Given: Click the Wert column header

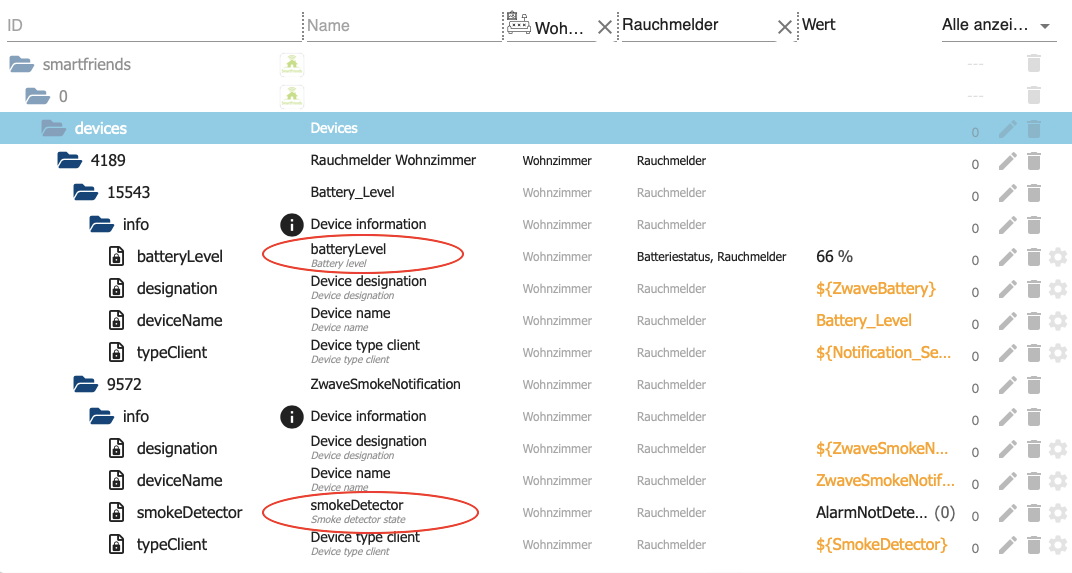Looking at the screenshot, I should (818, 25).
